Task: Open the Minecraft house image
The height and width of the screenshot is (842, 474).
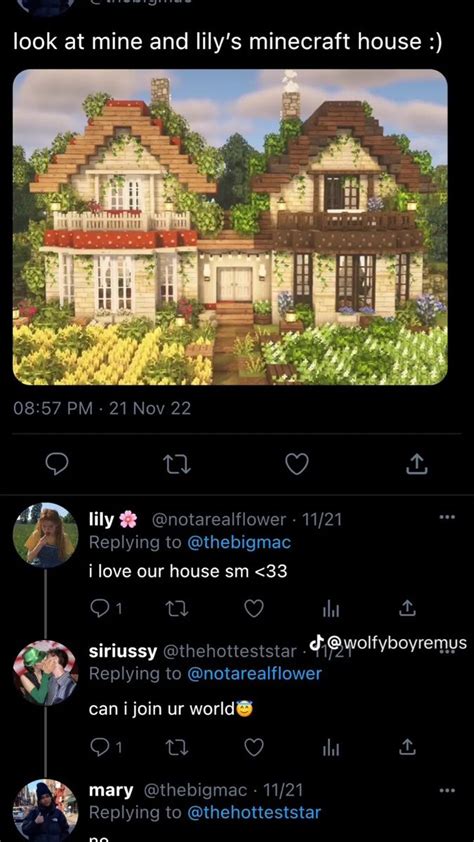Action: click(x=230, y=227)
